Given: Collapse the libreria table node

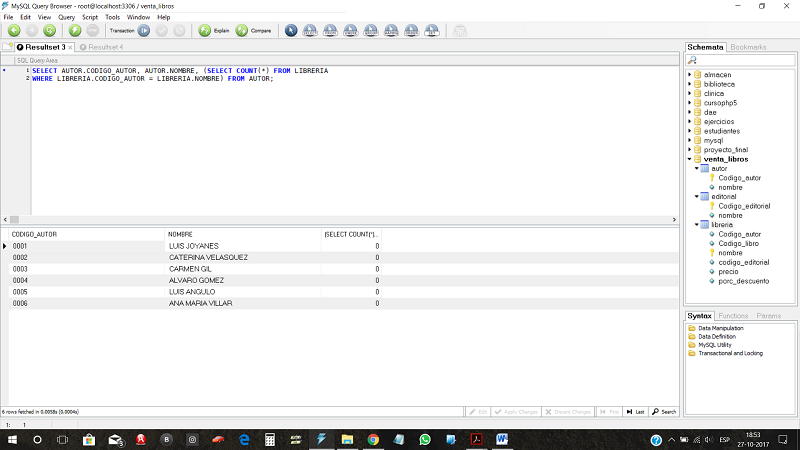Looking at the screenshot, I should (x=697, y=224).
